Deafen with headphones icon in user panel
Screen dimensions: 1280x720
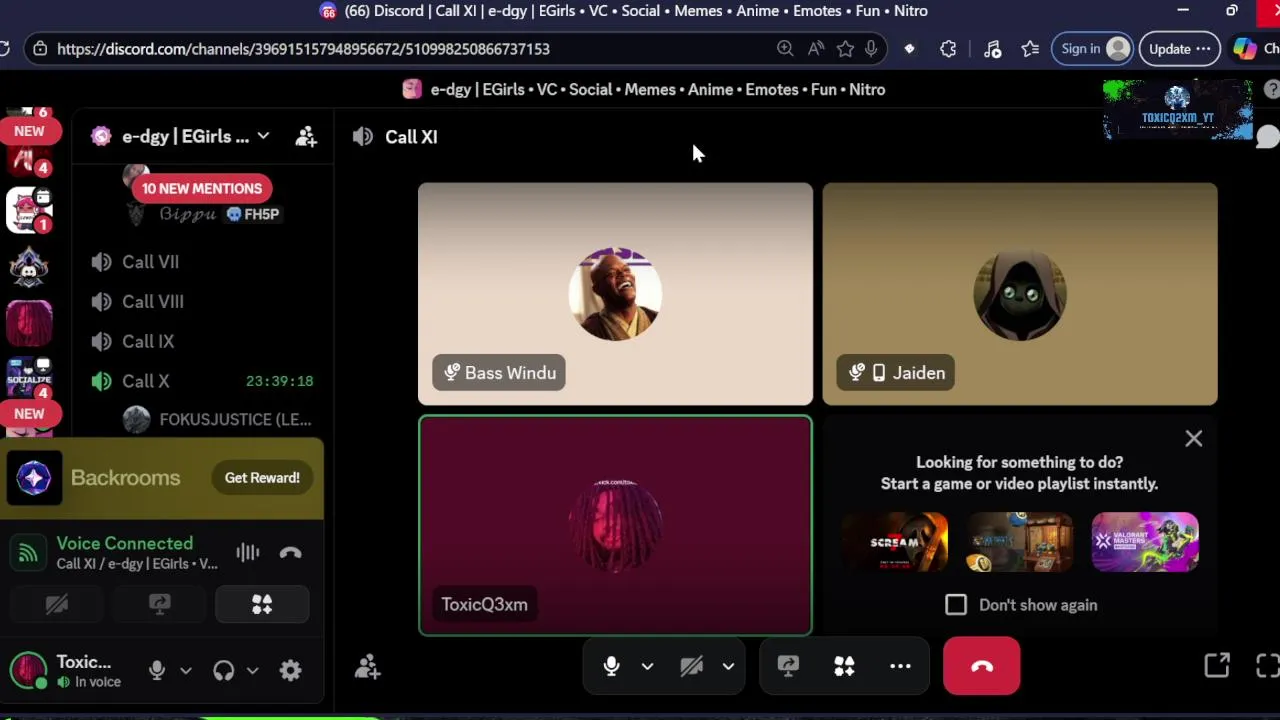click(x=223, y=671)
